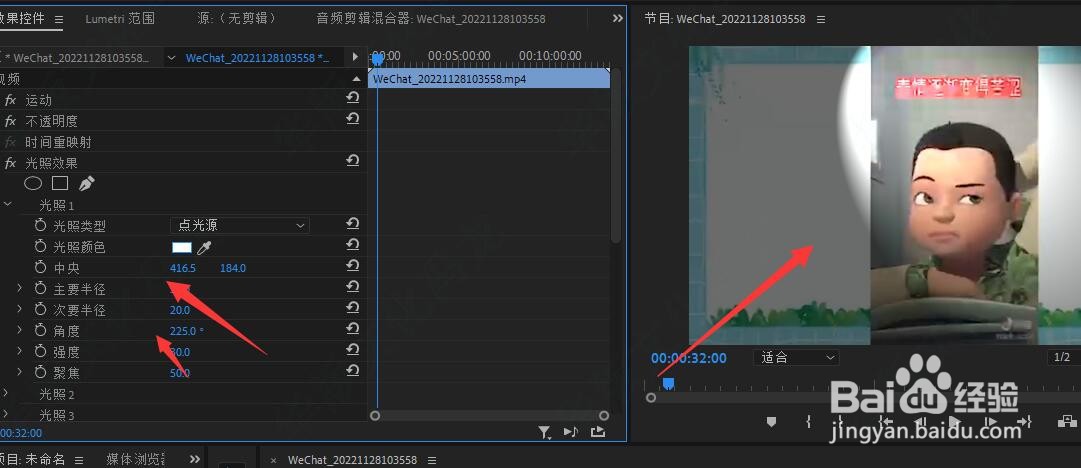Click the export frame icon under Effect Controls
Viewport: 1081px width, 468px height.
click(x=598, y=432)
